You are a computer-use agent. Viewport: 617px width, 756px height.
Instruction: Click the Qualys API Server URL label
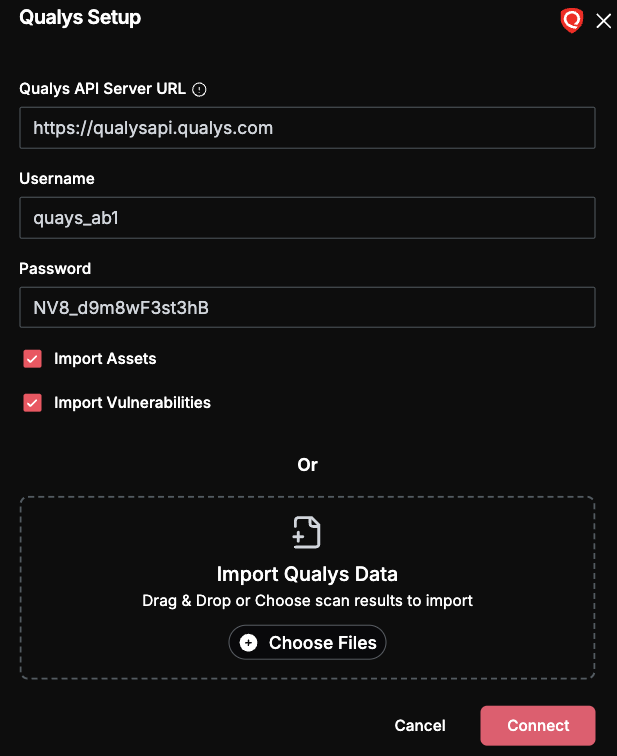(102, 89)
